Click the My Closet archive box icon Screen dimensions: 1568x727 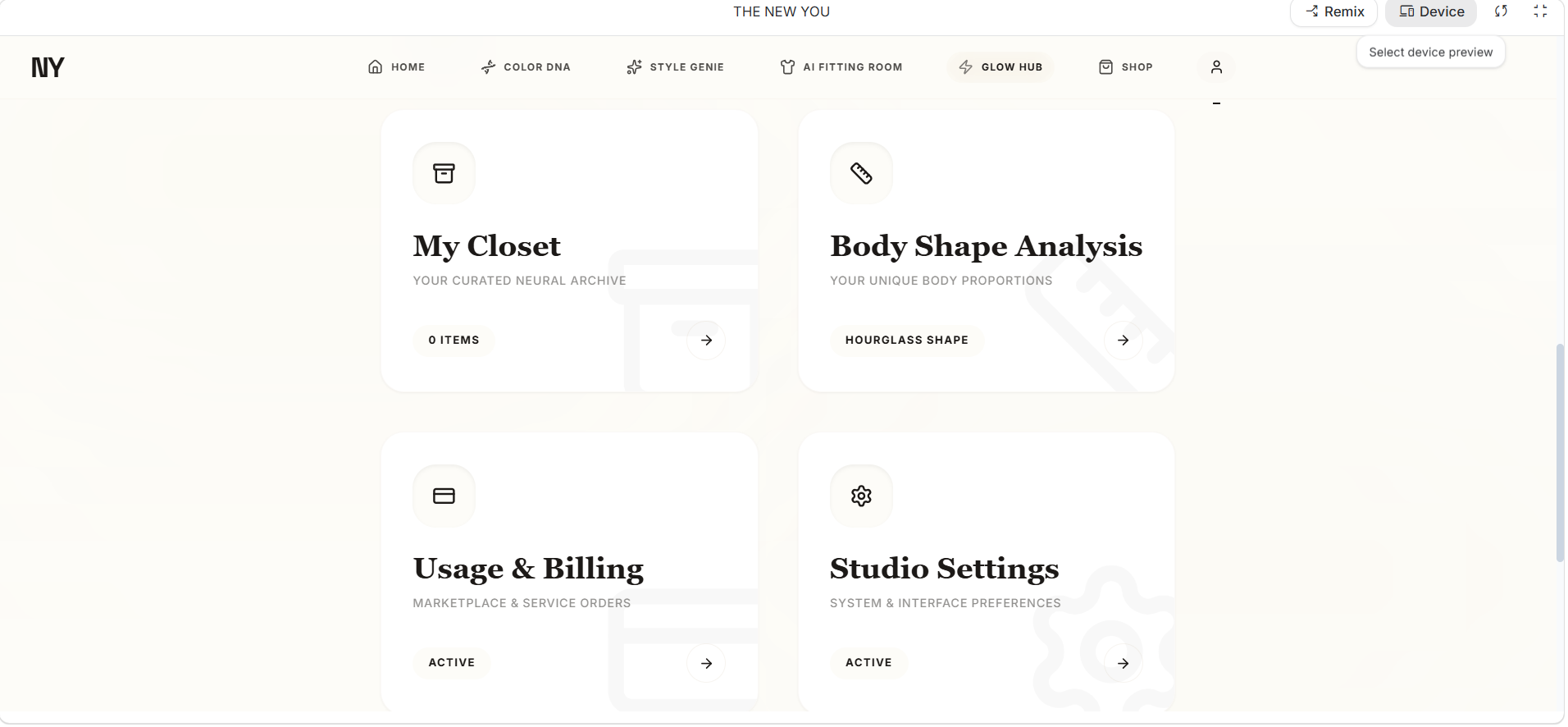point(444,173)
